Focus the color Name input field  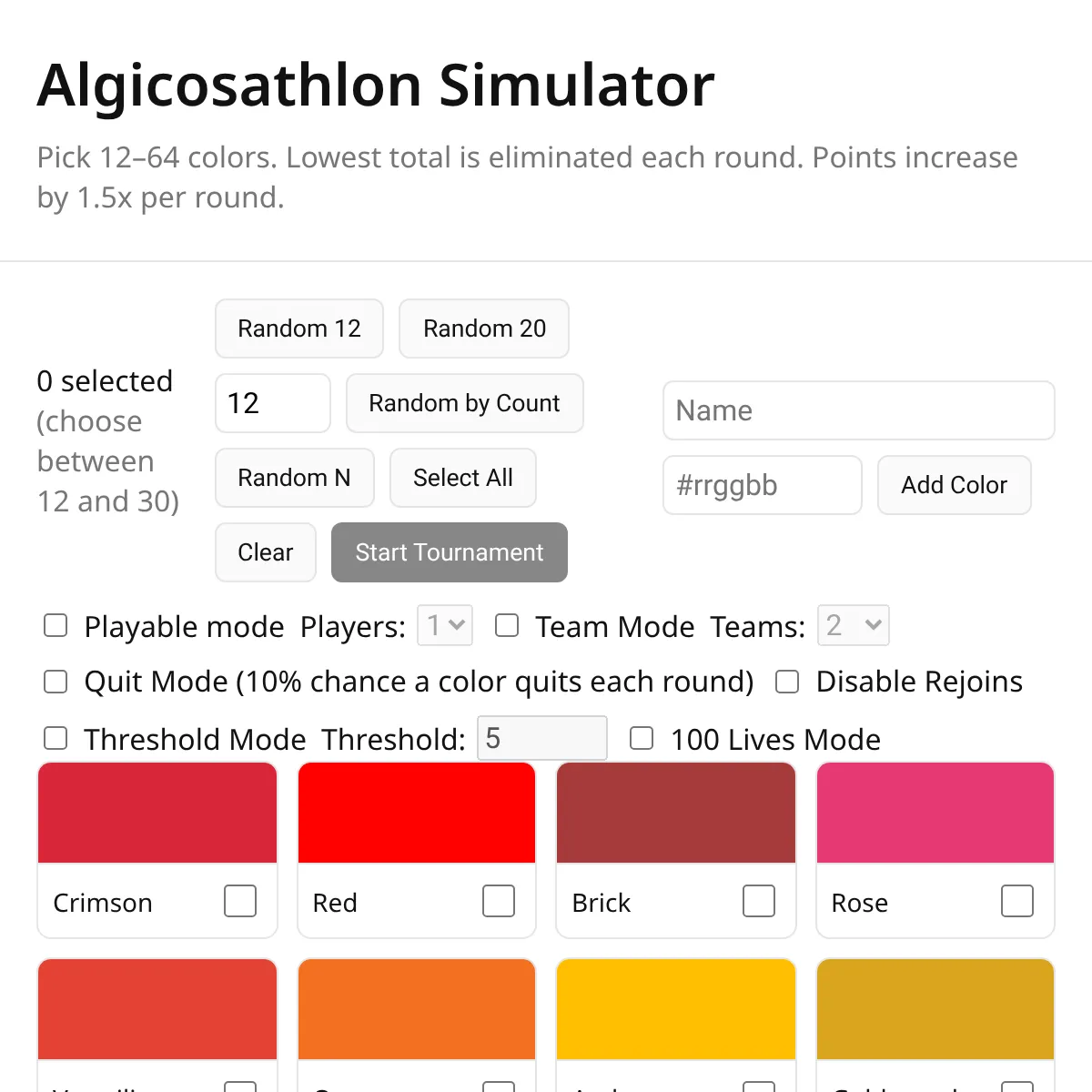(859, 410)
